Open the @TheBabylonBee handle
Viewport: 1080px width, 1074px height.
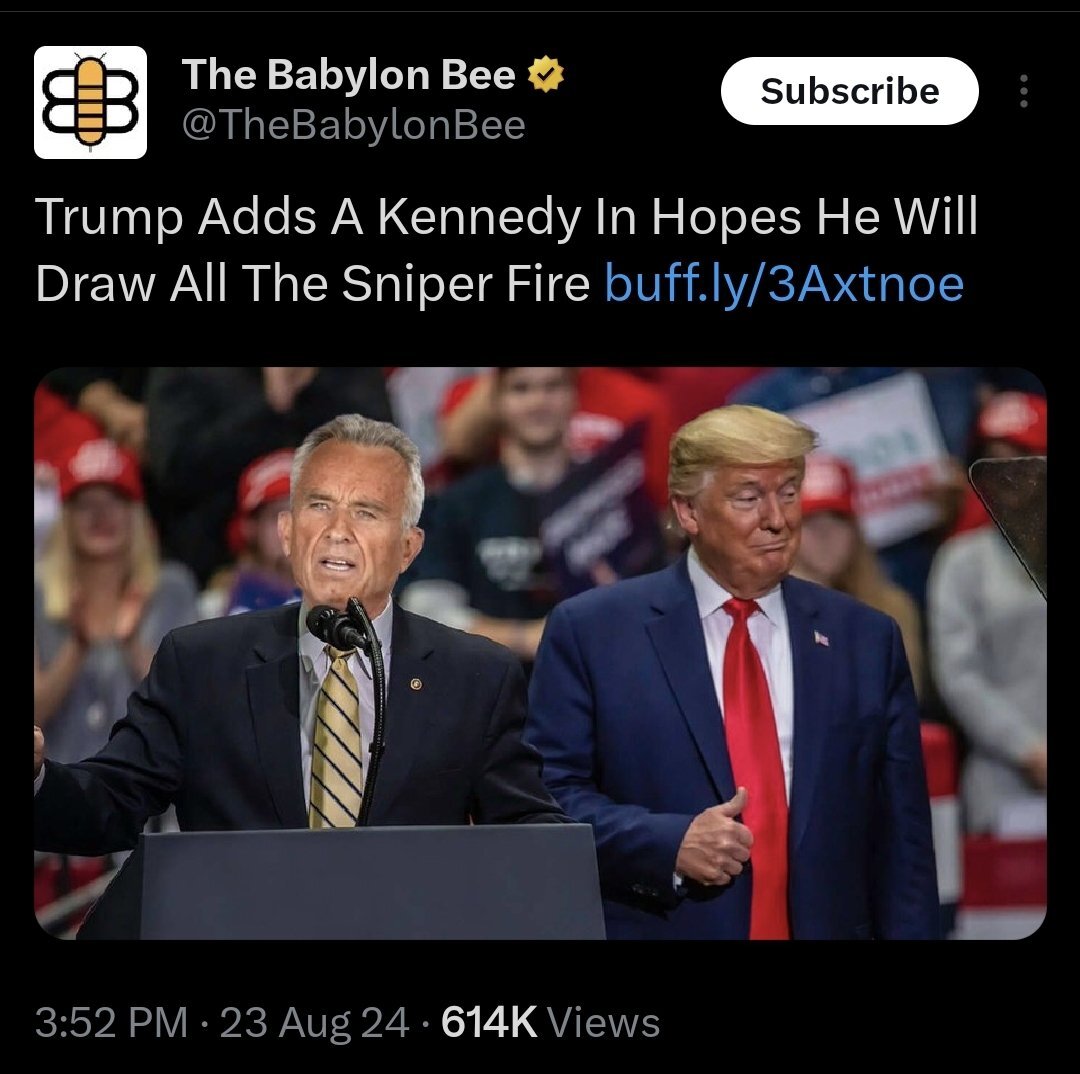coord(353,125)
